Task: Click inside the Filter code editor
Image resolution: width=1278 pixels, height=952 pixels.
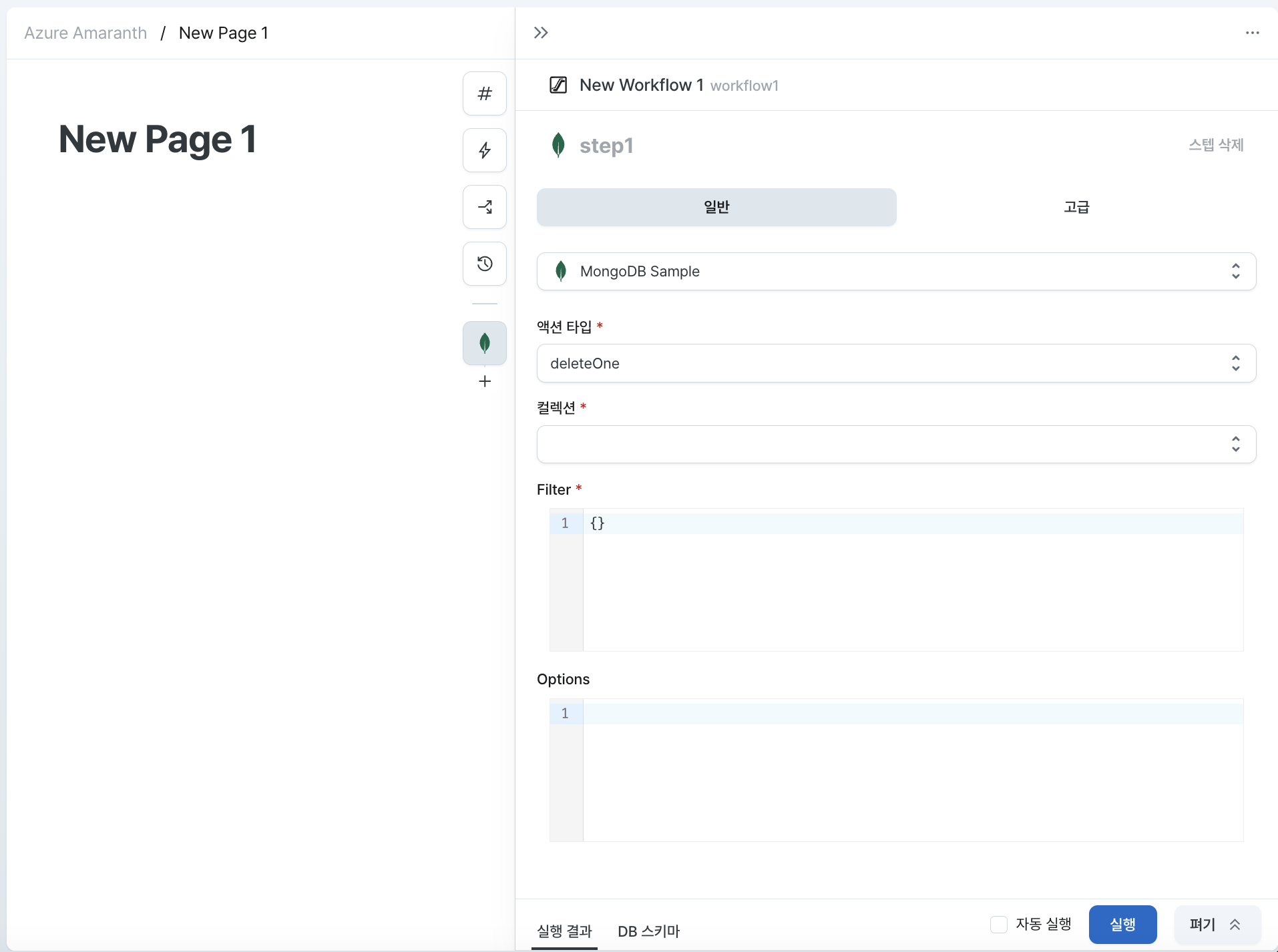Action: [896, 579]
